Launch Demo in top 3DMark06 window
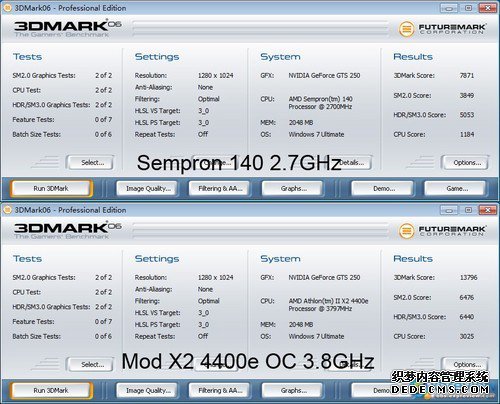 [383, 189]
